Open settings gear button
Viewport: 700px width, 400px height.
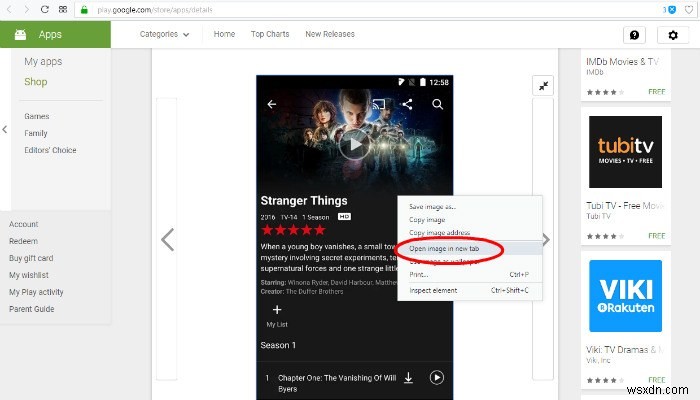[673, 35]
